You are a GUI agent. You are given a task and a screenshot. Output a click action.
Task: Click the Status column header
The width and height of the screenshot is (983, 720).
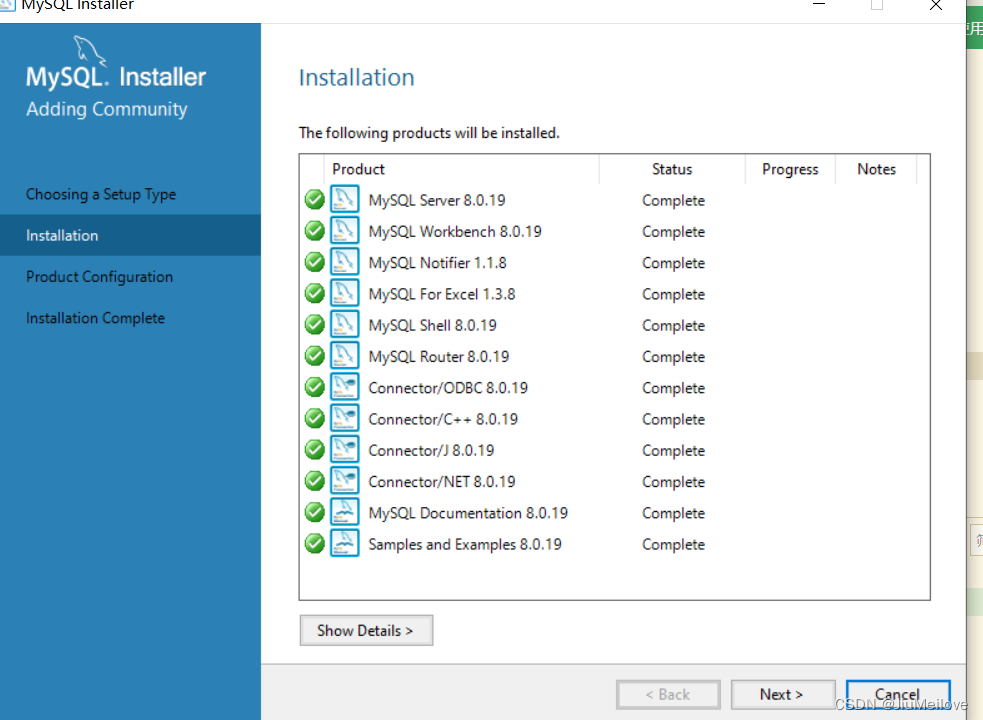pyautogui.click(x=672, y=169)
